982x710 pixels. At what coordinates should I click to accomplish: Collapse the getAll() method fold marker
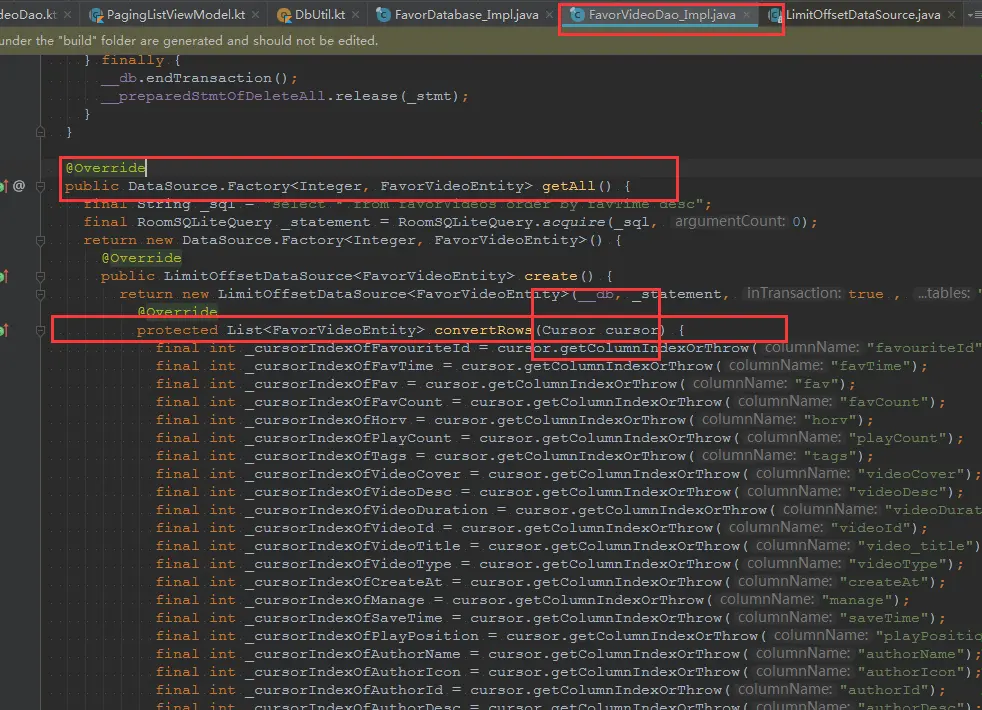coord(41,186)
